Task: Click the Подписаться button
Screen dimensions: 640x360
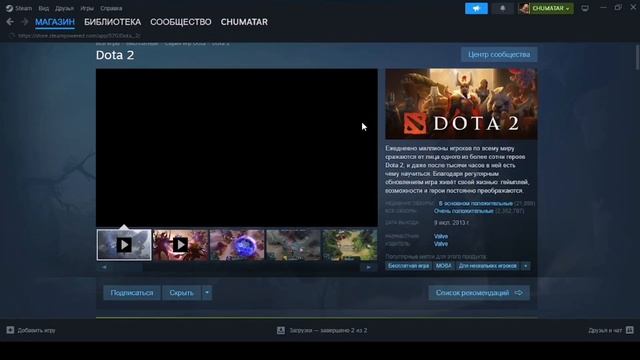Action: click(132, 293)
